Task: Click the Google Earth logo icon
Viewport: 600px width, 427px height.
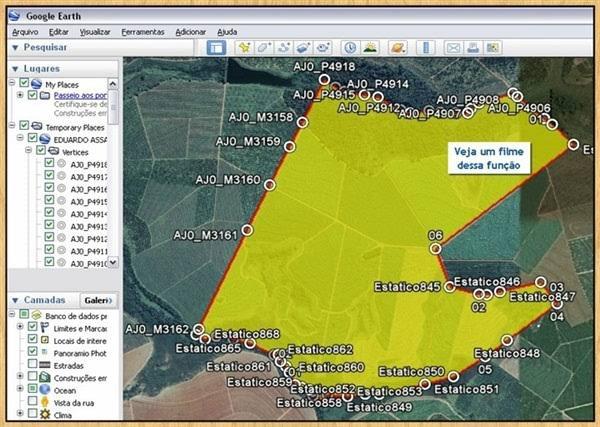Action: tap(15, 16)
